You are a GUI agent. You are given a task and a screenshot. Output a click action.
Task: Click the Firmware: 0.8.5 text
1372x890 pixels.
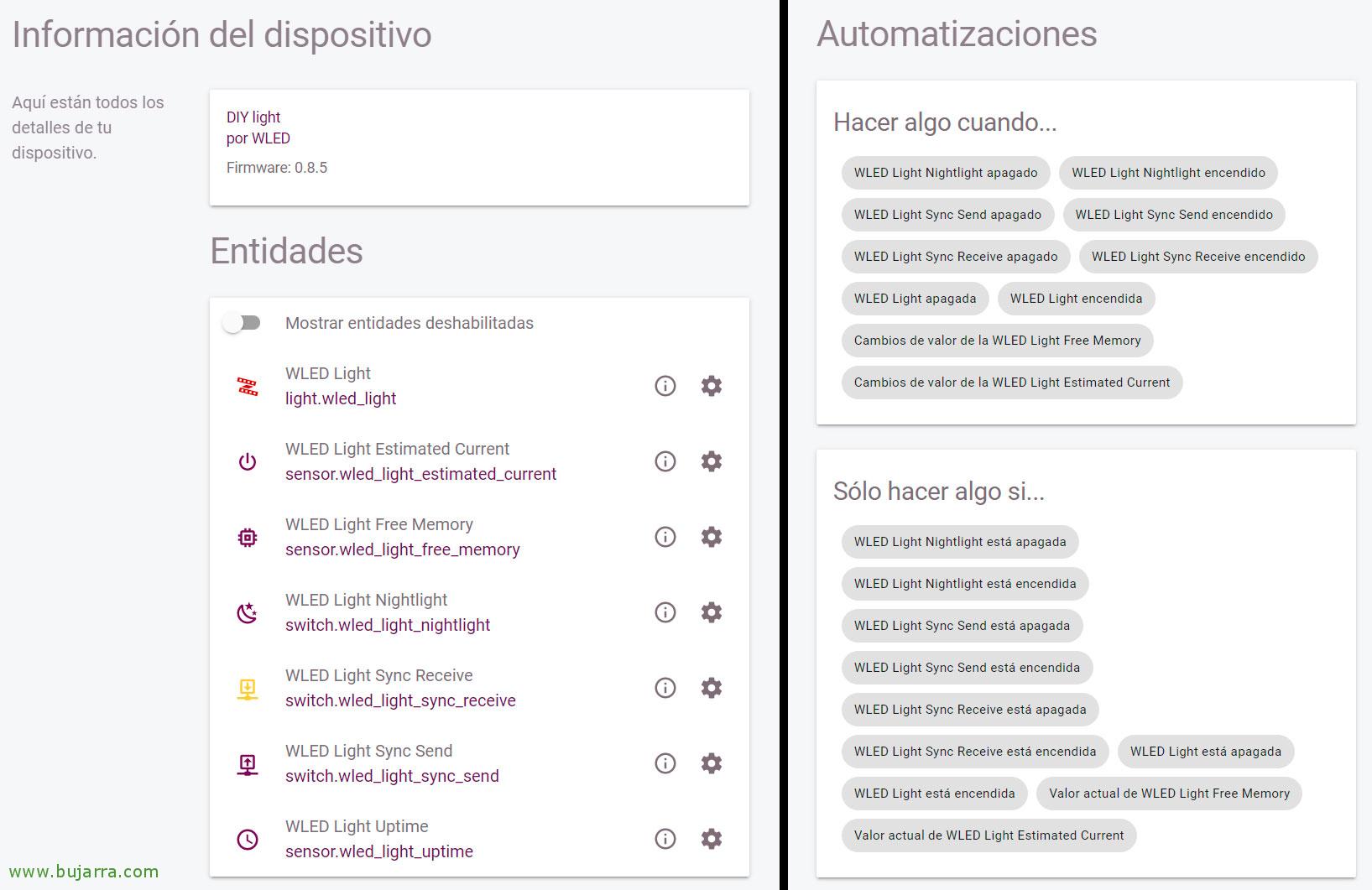click(277, 168)
